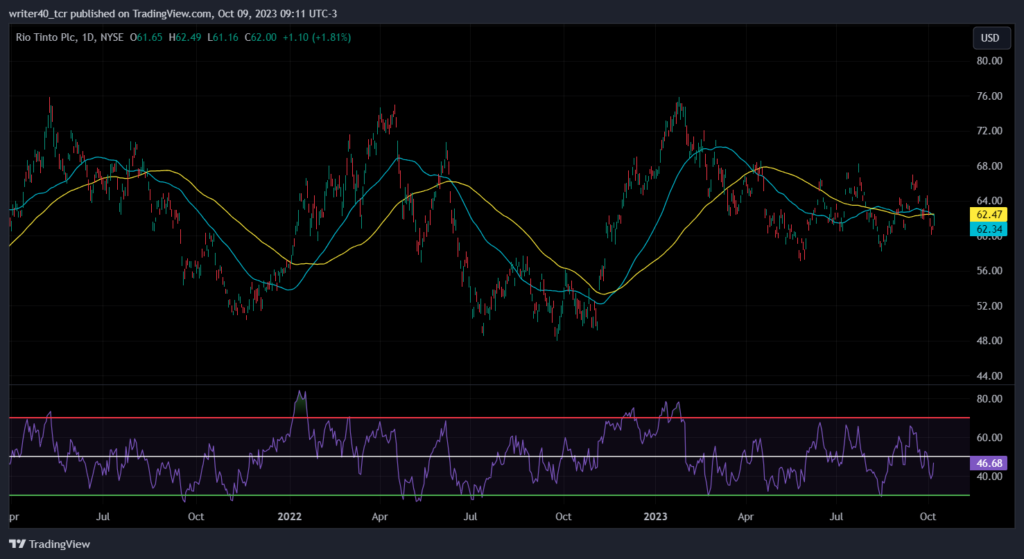Click the cyan 62.34 moving average price label
The height and width of the screenshot is (559, 1024).
point(989,229)
